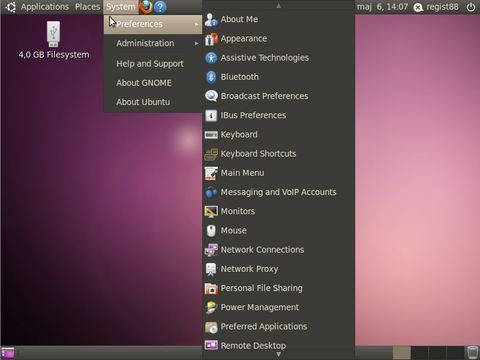Screen dimensions: 480x360
Task: Choose About Ubuntu
Action: tap(153, 102)
